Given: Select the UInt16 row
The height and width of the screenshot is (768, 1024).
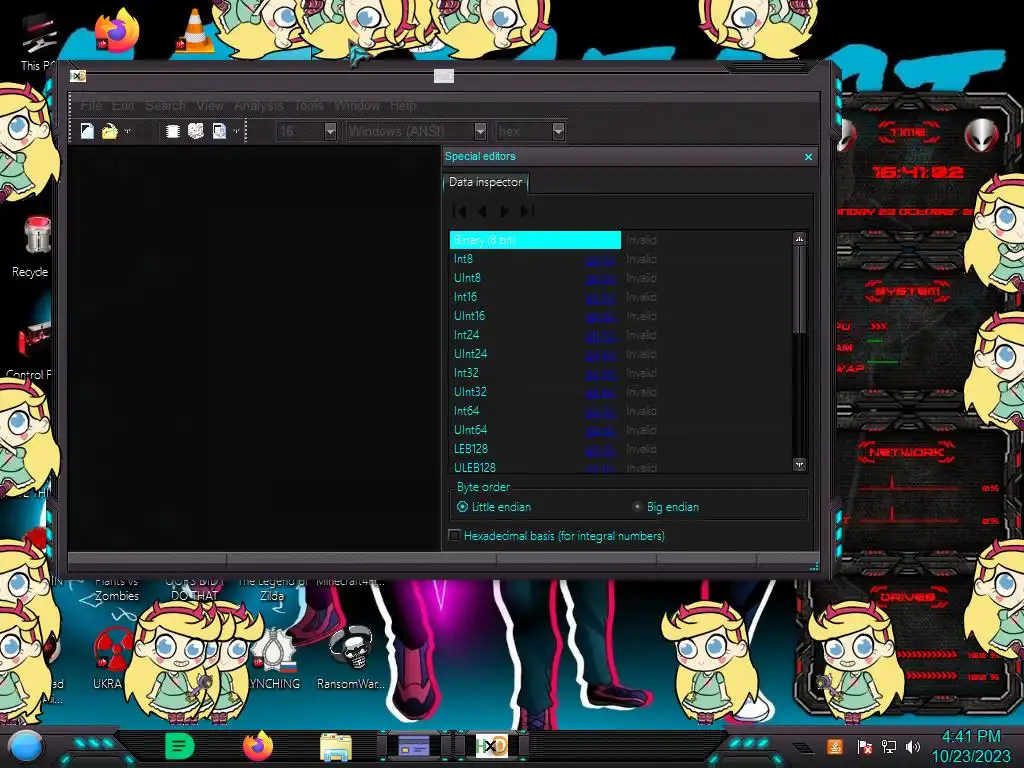Looking at the screenshot, I should (x=620, y=316).
